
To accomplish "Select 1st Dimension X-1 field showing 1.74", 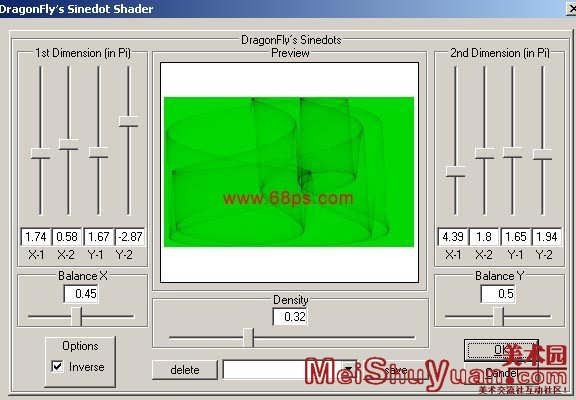I will coord(36,237).
